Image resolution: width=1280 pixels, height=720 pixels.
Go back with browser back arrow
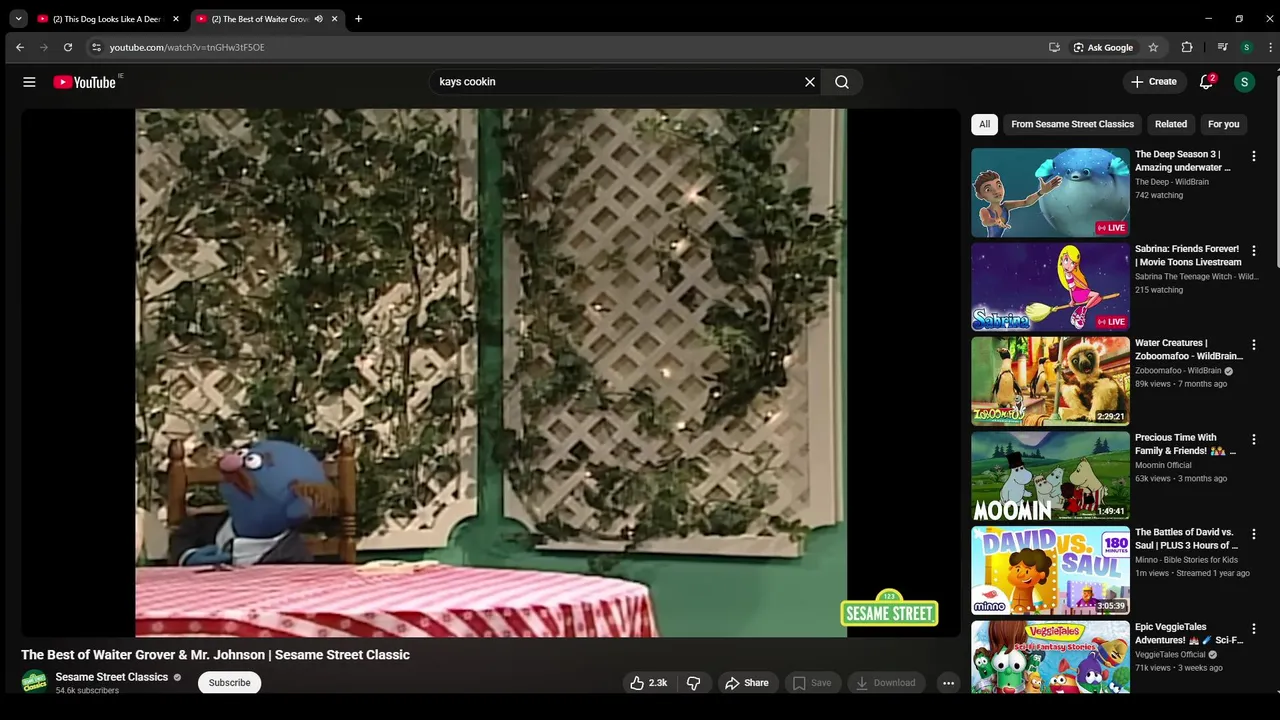(19, 47)
